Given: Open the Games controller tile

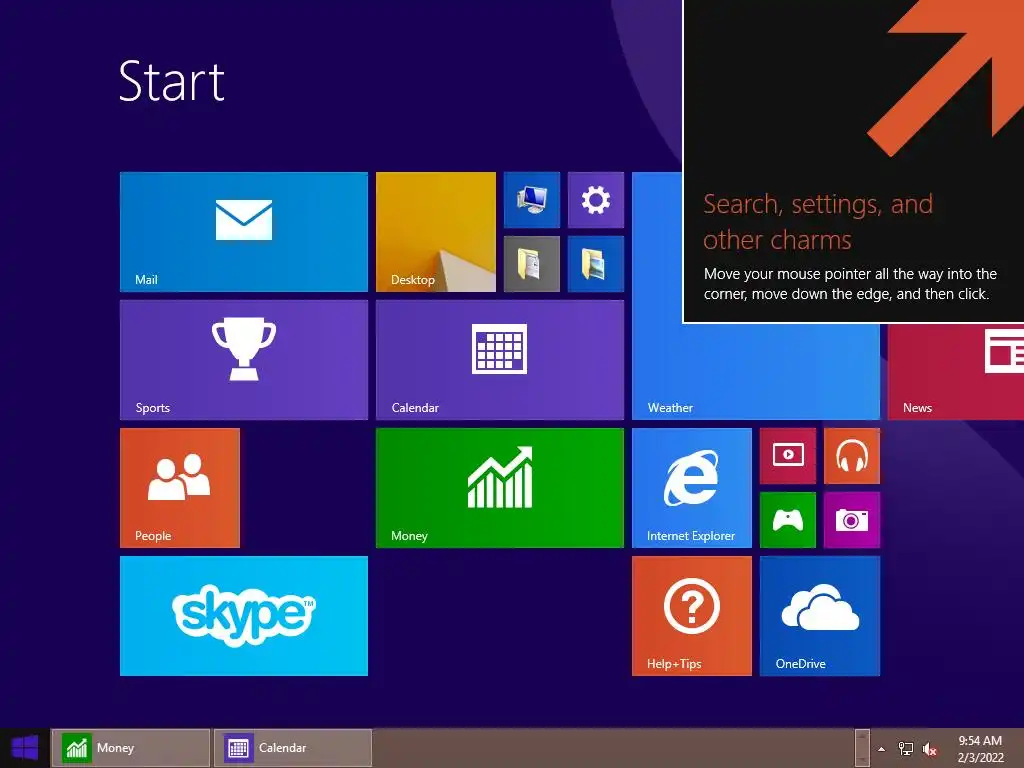Looking at the screenshot, I should (788, 520).
